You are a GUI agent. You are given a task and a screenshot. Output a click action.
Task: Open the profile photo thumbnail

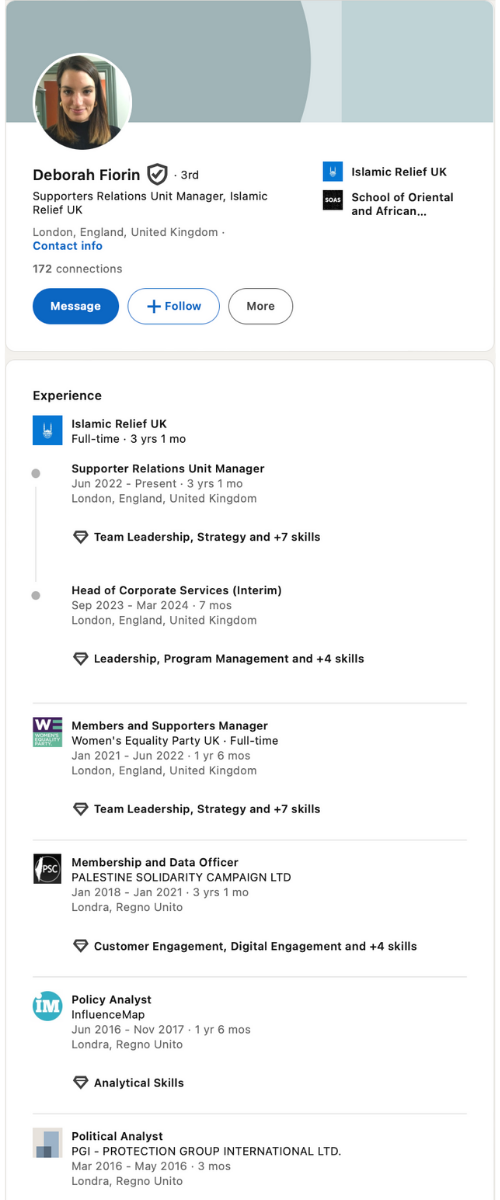[83, 102]
